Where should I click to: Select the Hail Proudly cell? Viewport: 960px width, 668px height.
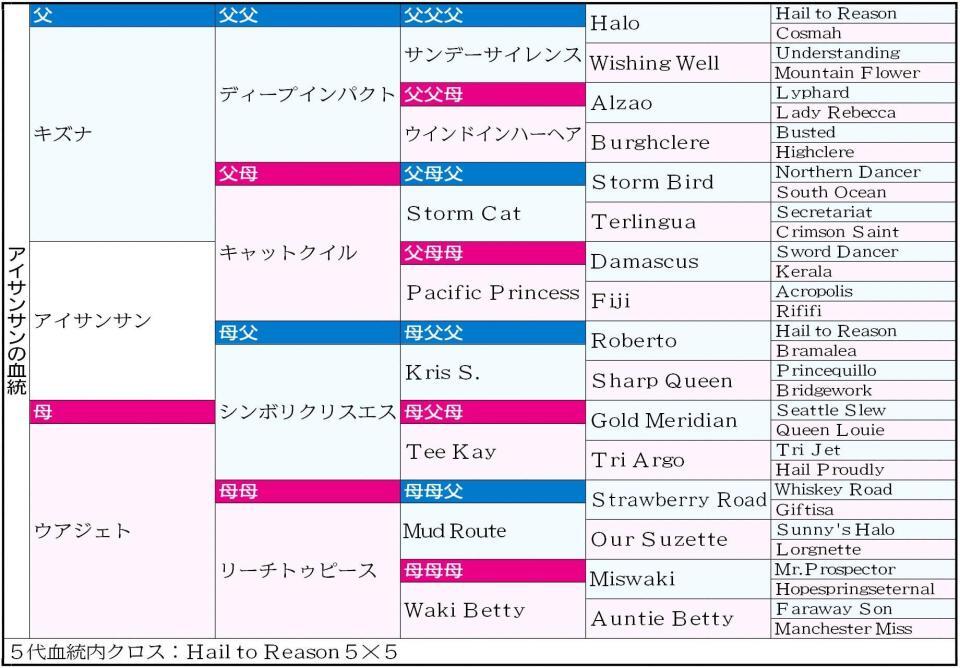[863, 470]
